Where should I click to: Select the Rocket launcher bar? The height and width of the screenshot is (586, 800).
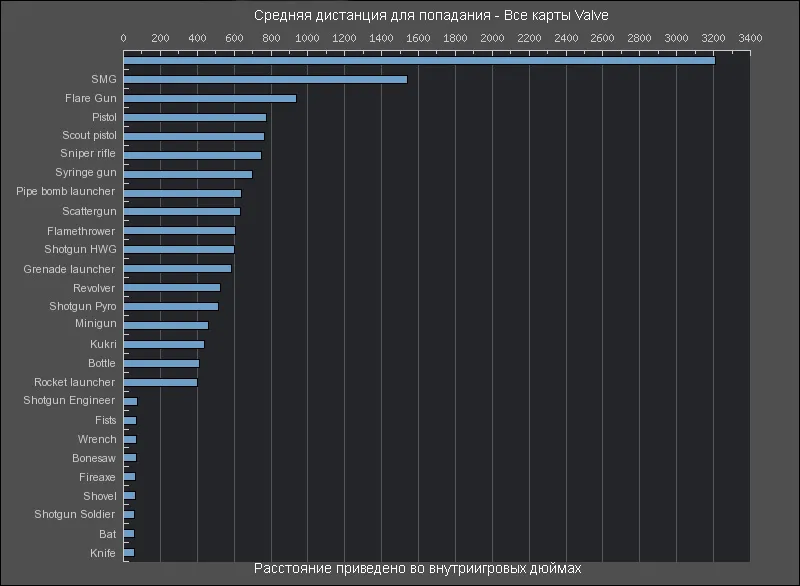tap(160, 382)
